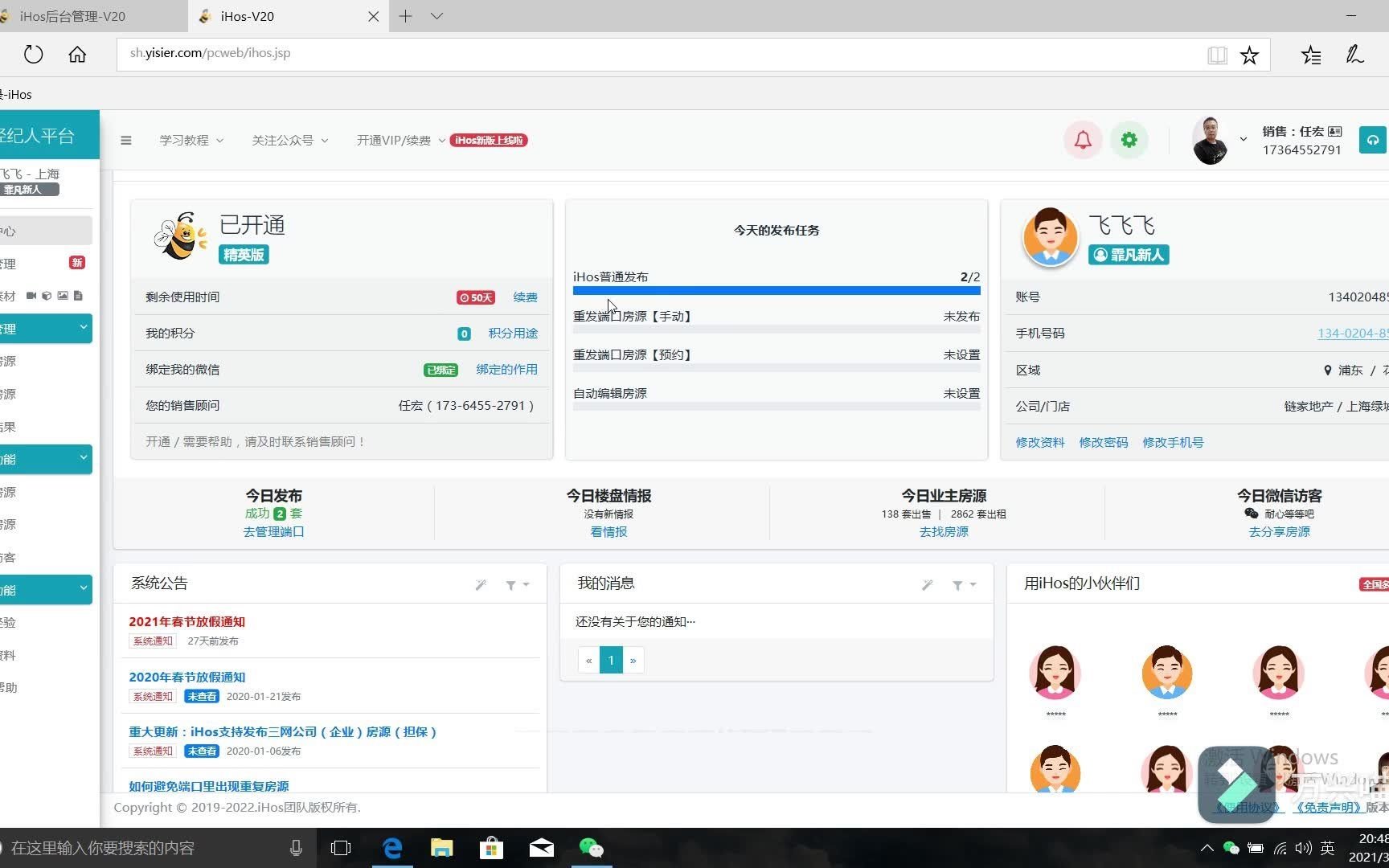
Task: Click Task View icon in taskbar
Action: (341, 848)
